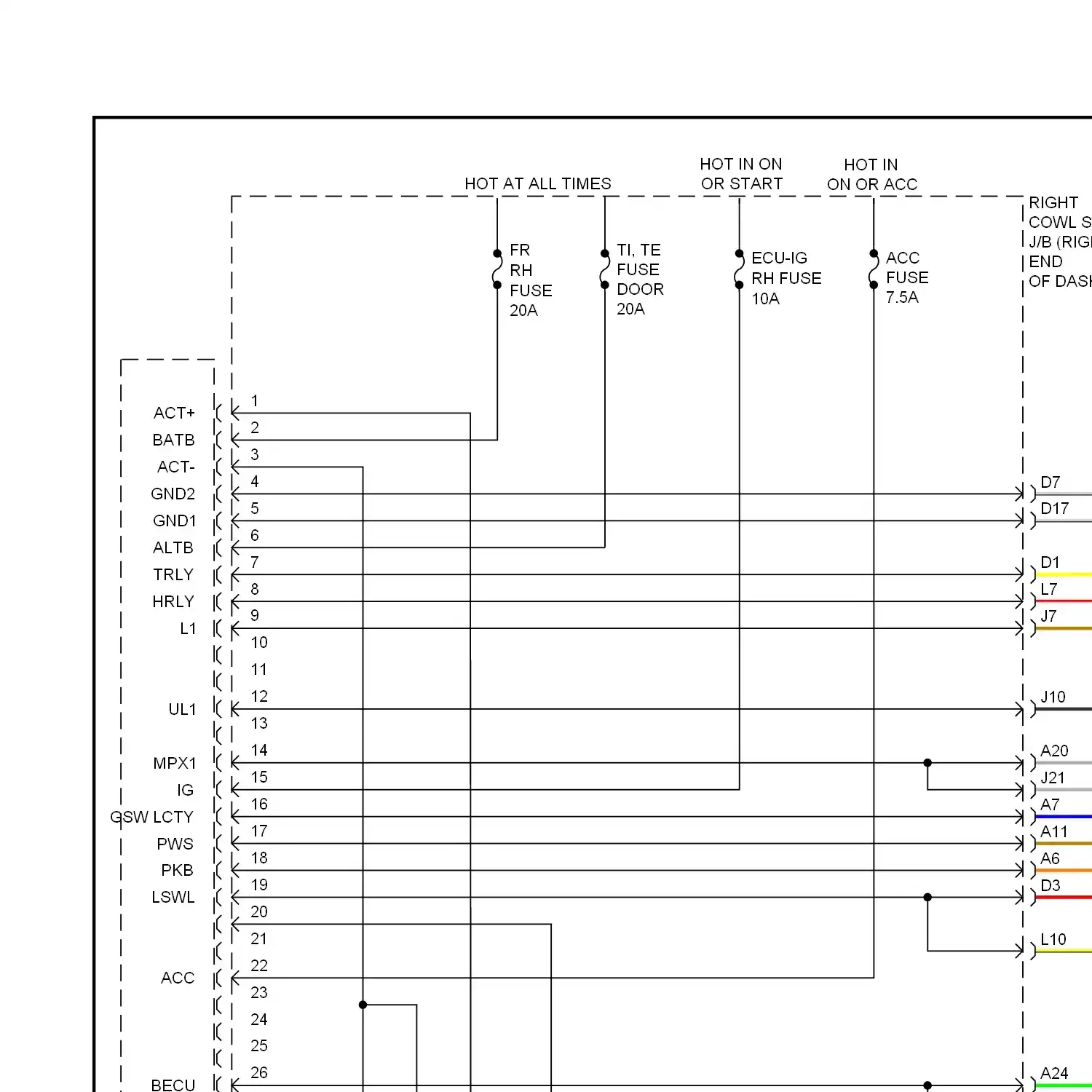Viewport: 1092px width, 1092px height.
Task: Select pin number 2 on the connector
Action: click(255, 427)
